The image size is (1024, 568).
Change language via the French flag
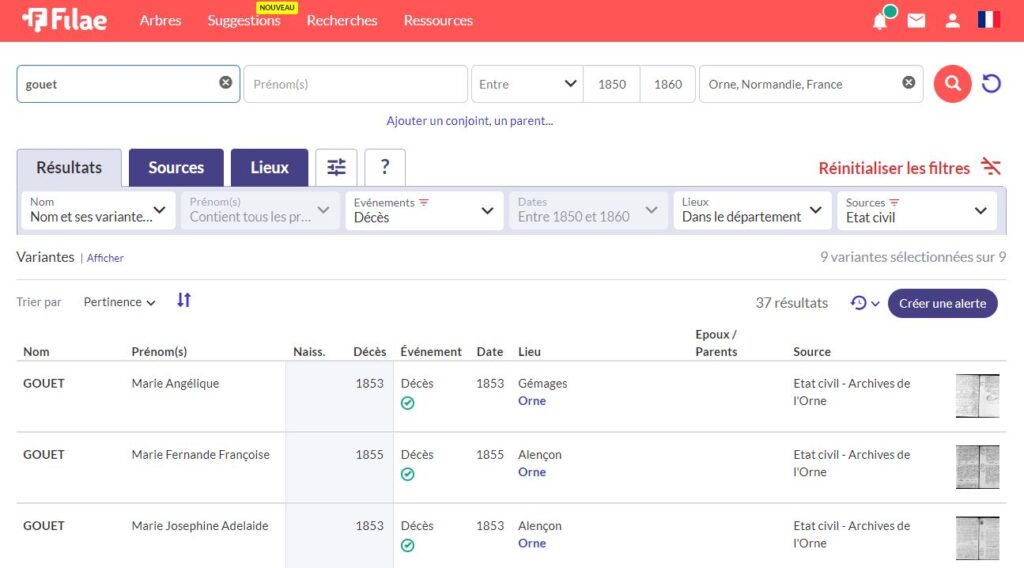pyautogui.click(x=989, y=20)
